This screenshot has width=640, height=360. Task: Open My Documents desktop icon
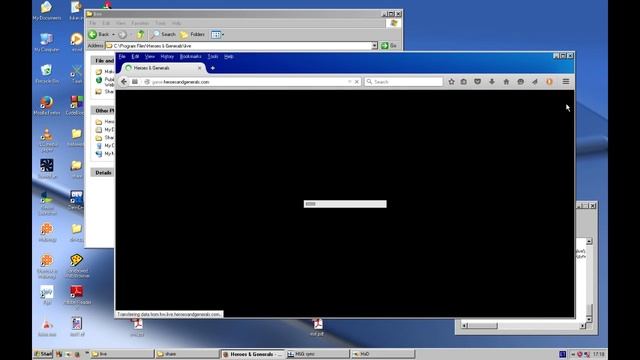47,11
